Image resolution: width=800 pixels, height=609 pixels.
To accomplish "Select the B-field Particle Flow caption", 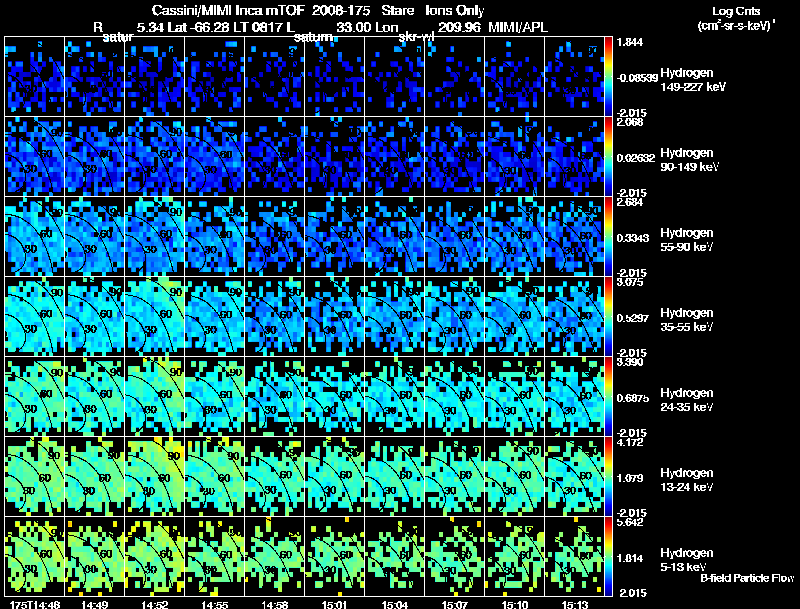I will click(746, 579).
